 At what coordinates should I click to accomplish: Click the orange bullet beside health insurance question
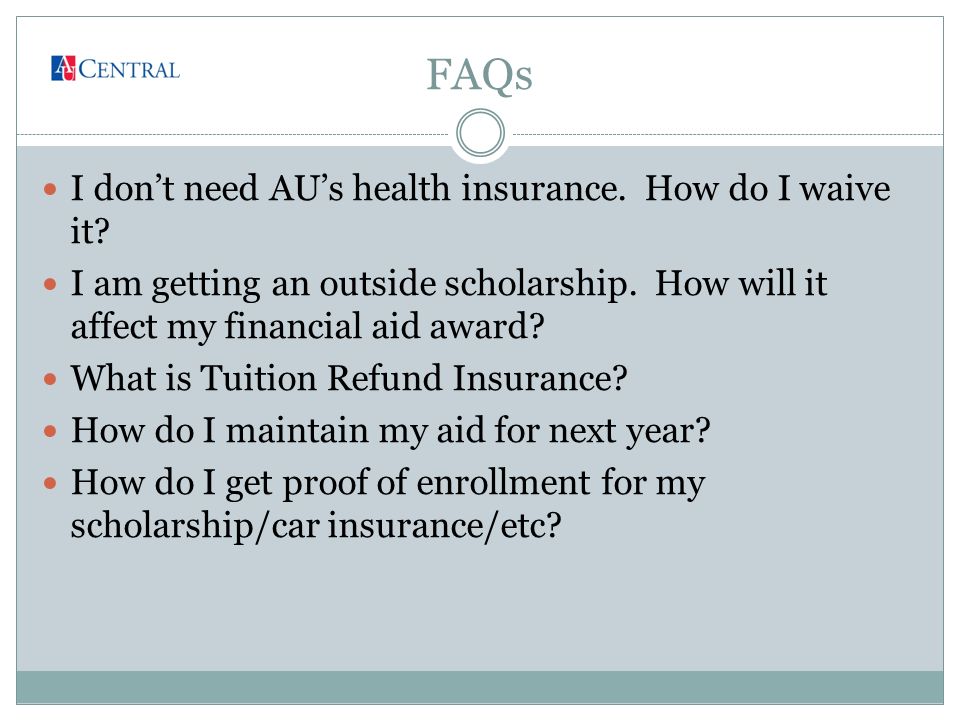(50, 189)
